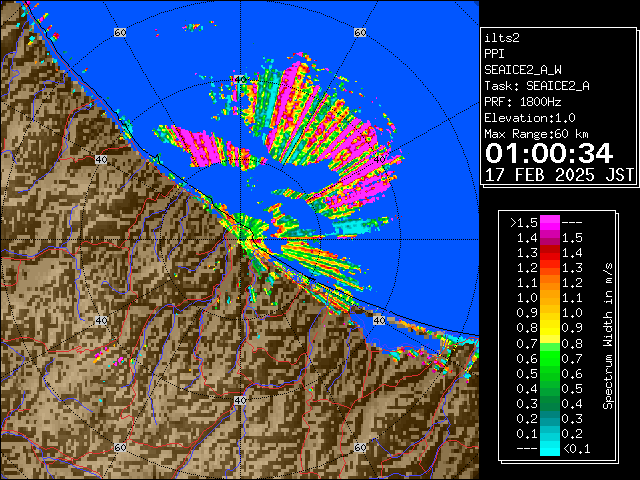Click the 60 km ring label in the southwest
This screenshot has height=480, width=640.
[120, 448]
